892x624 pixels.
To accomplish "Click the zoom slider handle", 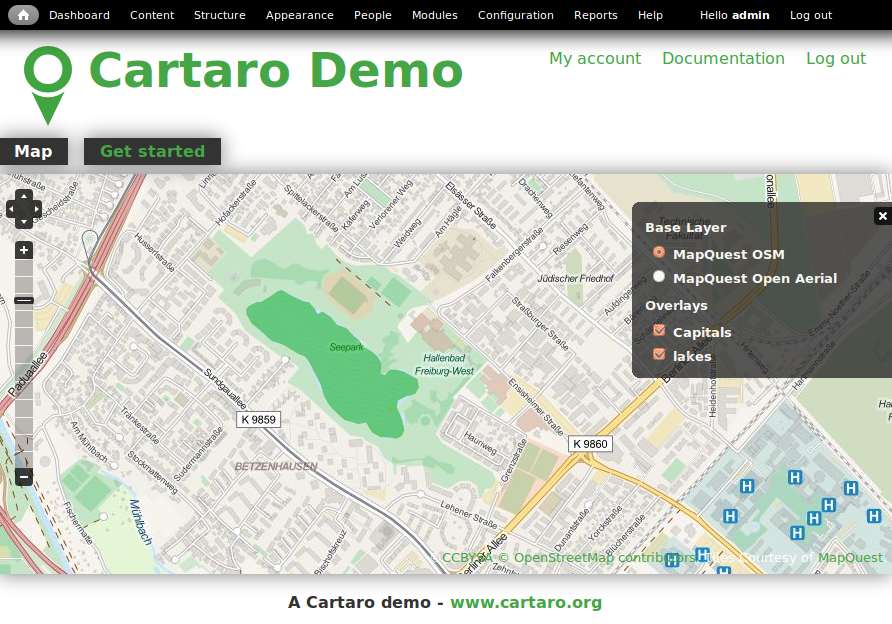I will click(x=24, y=300).
